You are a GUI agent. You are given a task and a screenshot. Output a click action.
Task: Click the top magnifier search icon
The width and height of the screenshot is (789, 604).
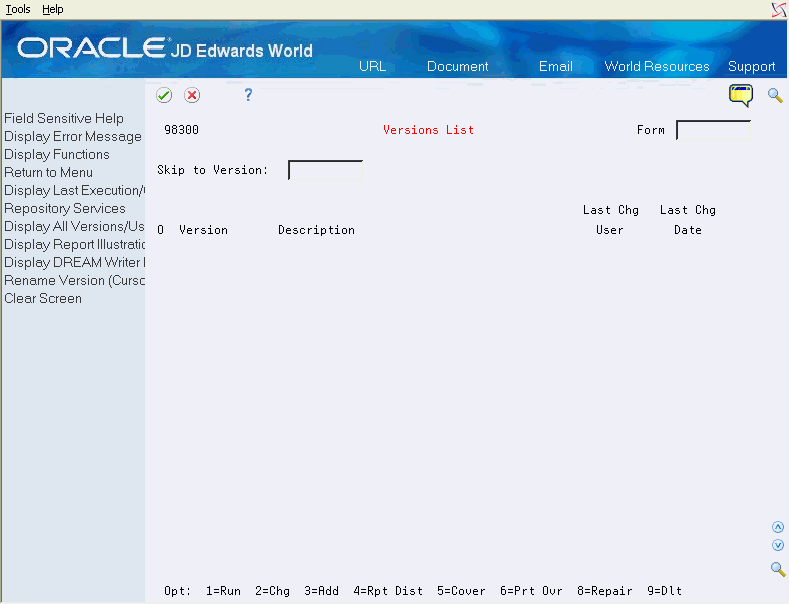775,95
